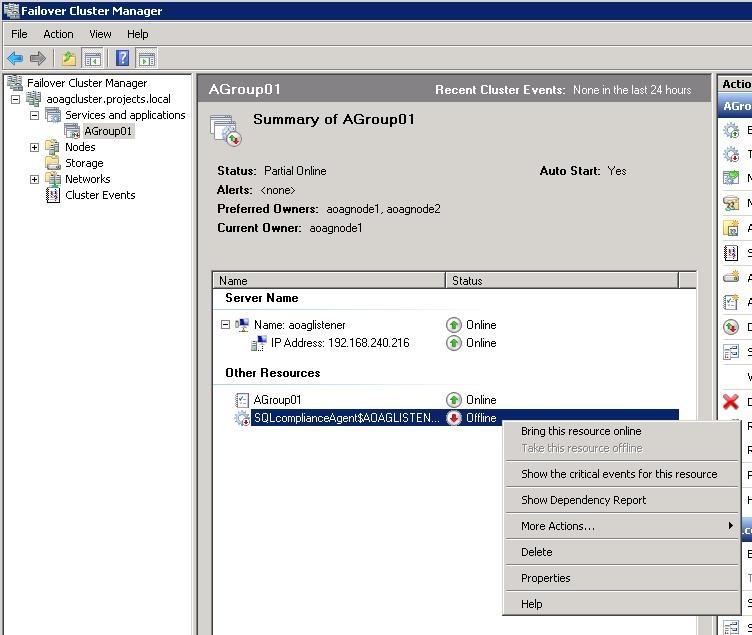Click the Services and applications icon
This screenshot has height=635, width=752.
click(x=53, y=115)
